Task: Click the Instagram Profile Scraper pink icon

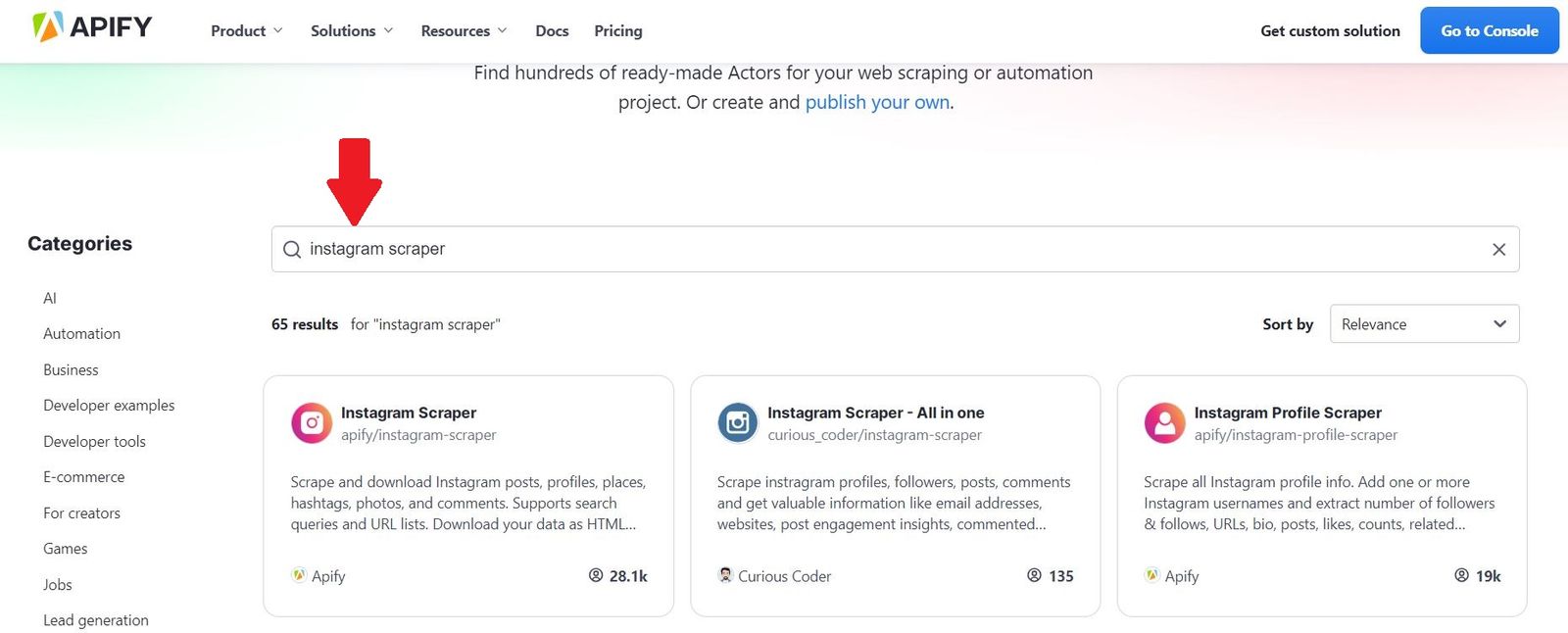Action: (x=1163, y=422)
